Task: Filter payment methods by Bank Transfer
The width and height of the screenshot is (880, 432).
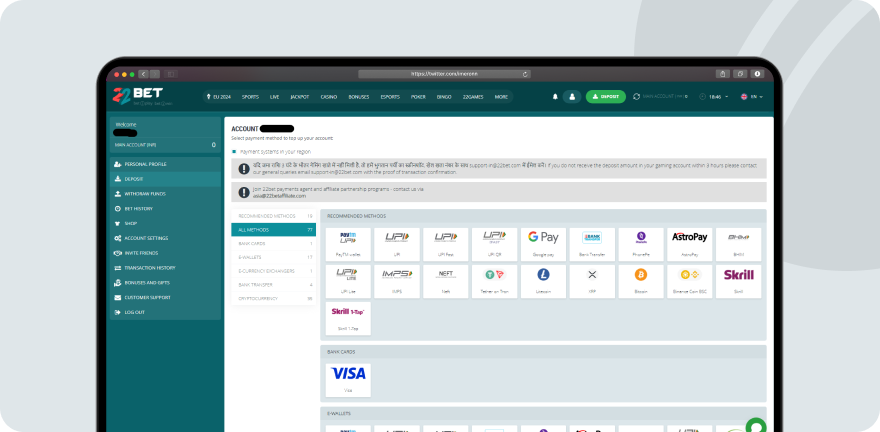Action: (x=274, y=285)
